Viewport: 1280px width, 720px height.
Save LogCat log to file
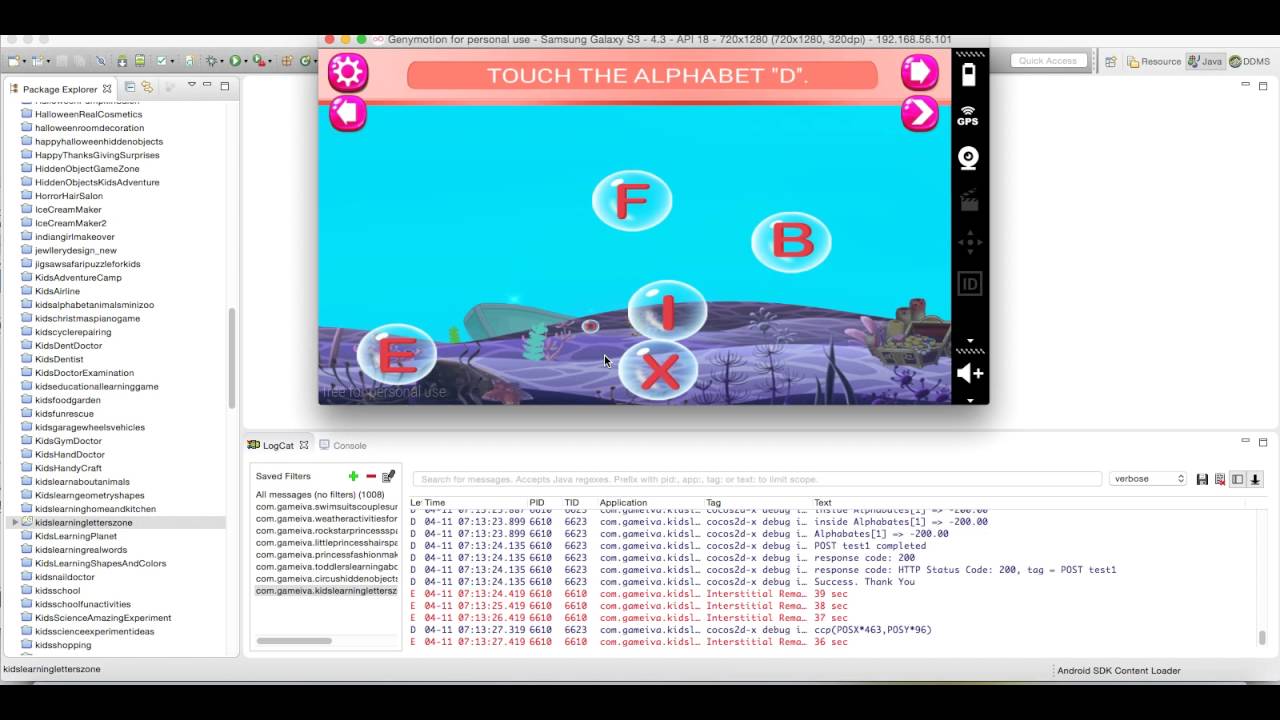pos(1203,479)
